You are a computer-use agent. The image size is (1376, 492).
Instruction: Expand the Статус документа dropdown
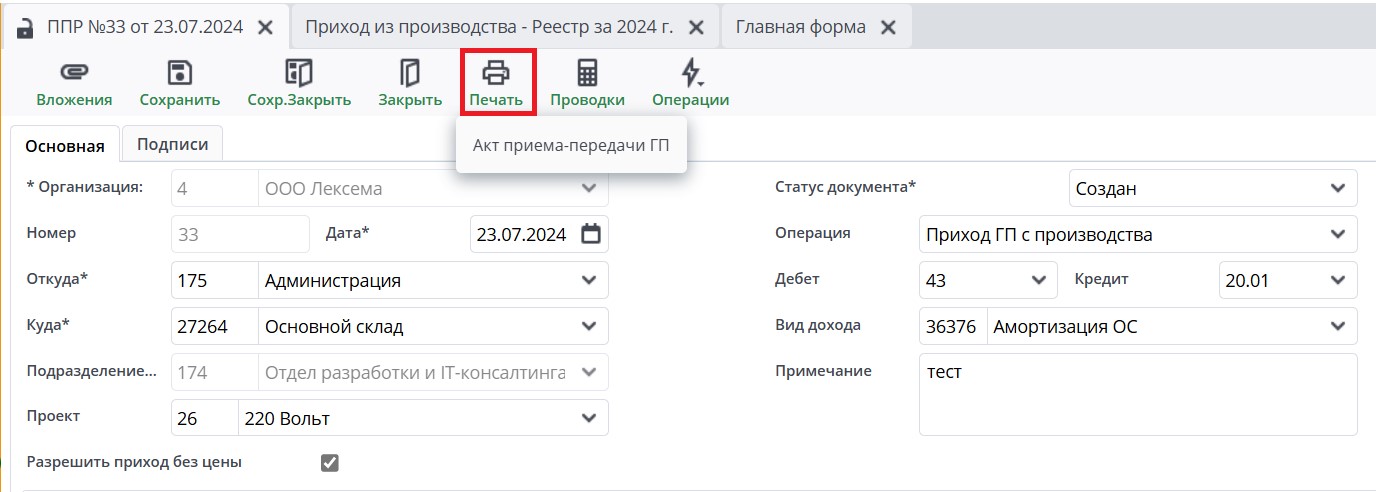(1338, 188)
